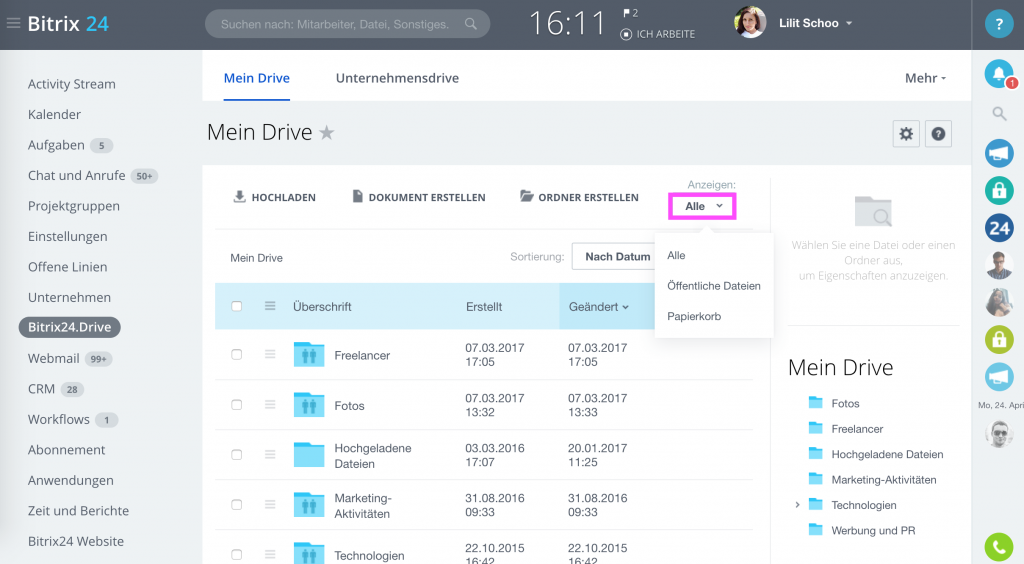Image resolution: width=1024 pixels, height=564 pixels.
Task: Open the row menu icon for Freelancer
Action: pyautogui.click(x=270, y=354)
